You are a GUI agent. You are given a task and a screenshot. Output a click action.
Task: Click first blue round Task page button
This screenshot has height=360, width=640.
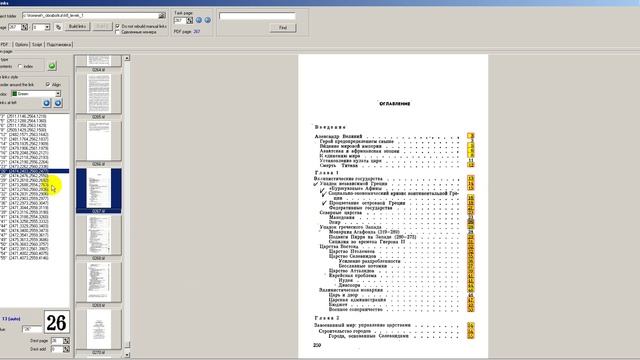199,20
